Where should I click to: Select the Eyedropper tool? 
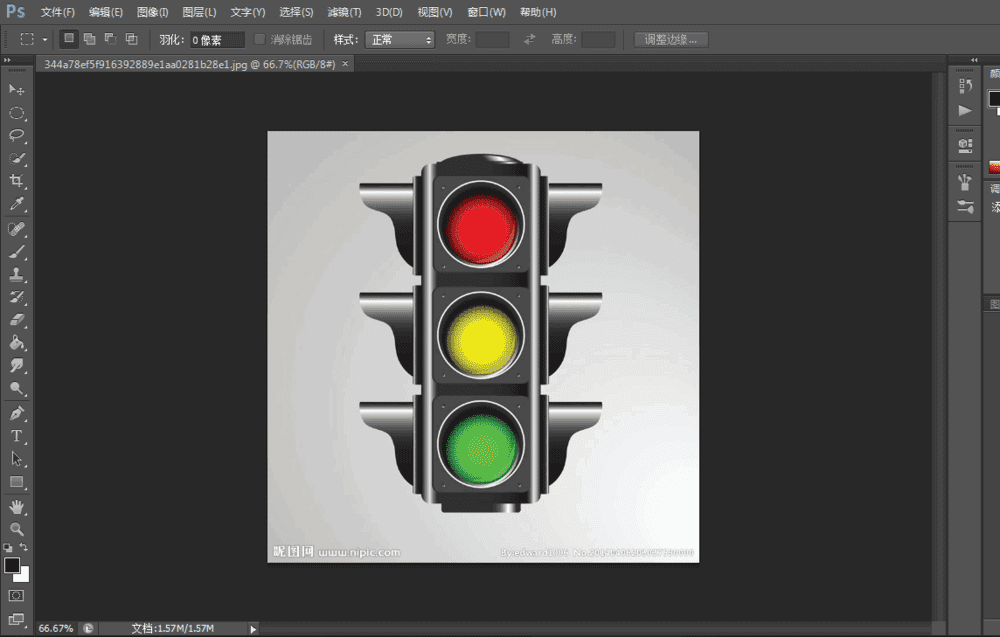[17, 204]
